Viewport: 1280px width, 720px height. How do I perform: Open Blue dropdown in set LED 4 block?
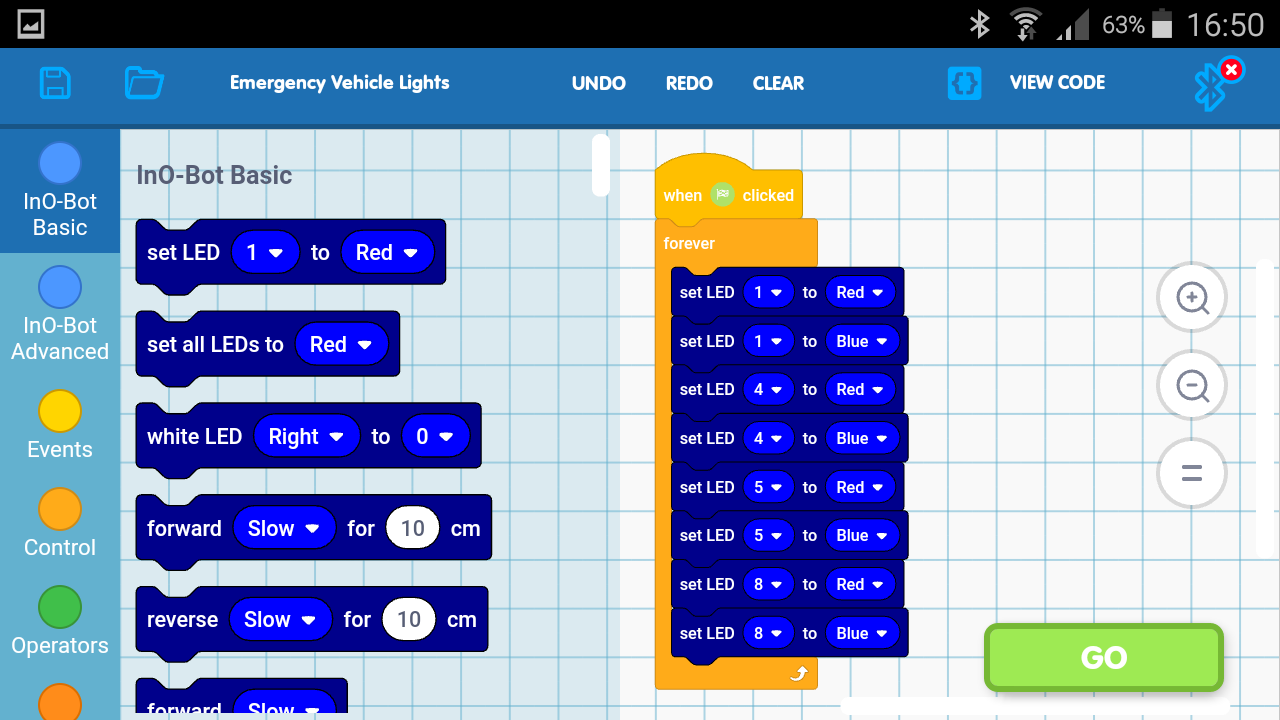pyautogui.click(x=862, y=439)
